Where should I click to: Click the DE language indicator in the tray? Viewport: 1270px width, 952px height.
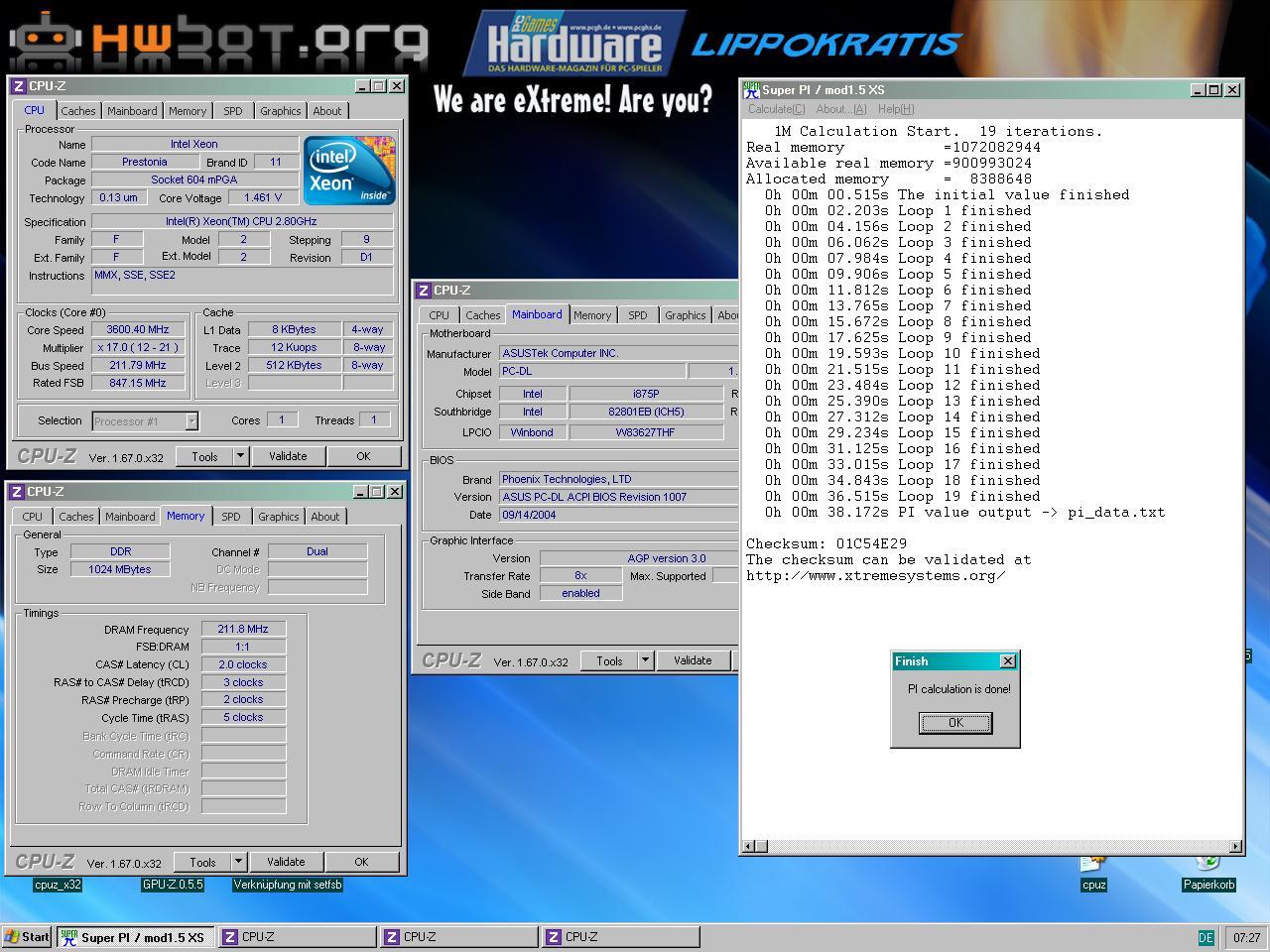pos(1206,937)
